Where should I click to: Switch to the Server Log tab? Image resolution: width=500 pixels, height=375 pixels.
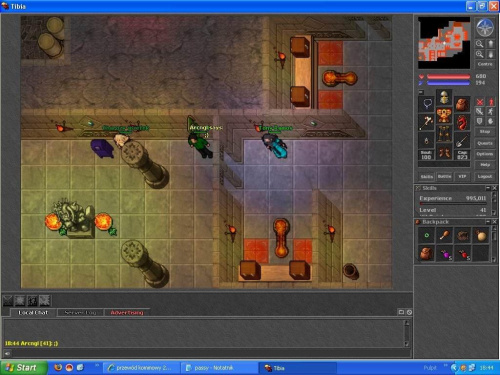[80, 312]
